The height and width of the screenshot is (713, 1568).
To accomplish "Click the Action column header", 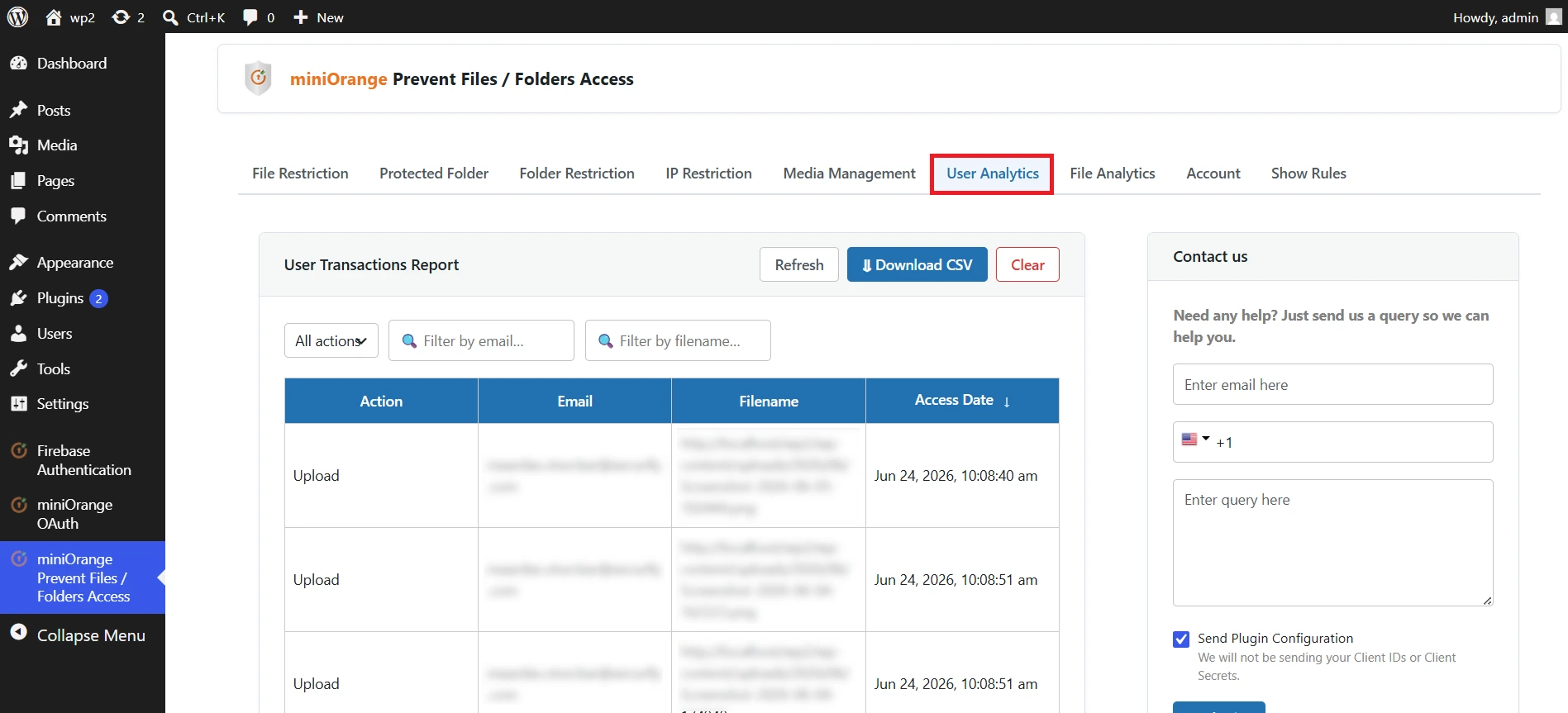I will pos(381,401).
